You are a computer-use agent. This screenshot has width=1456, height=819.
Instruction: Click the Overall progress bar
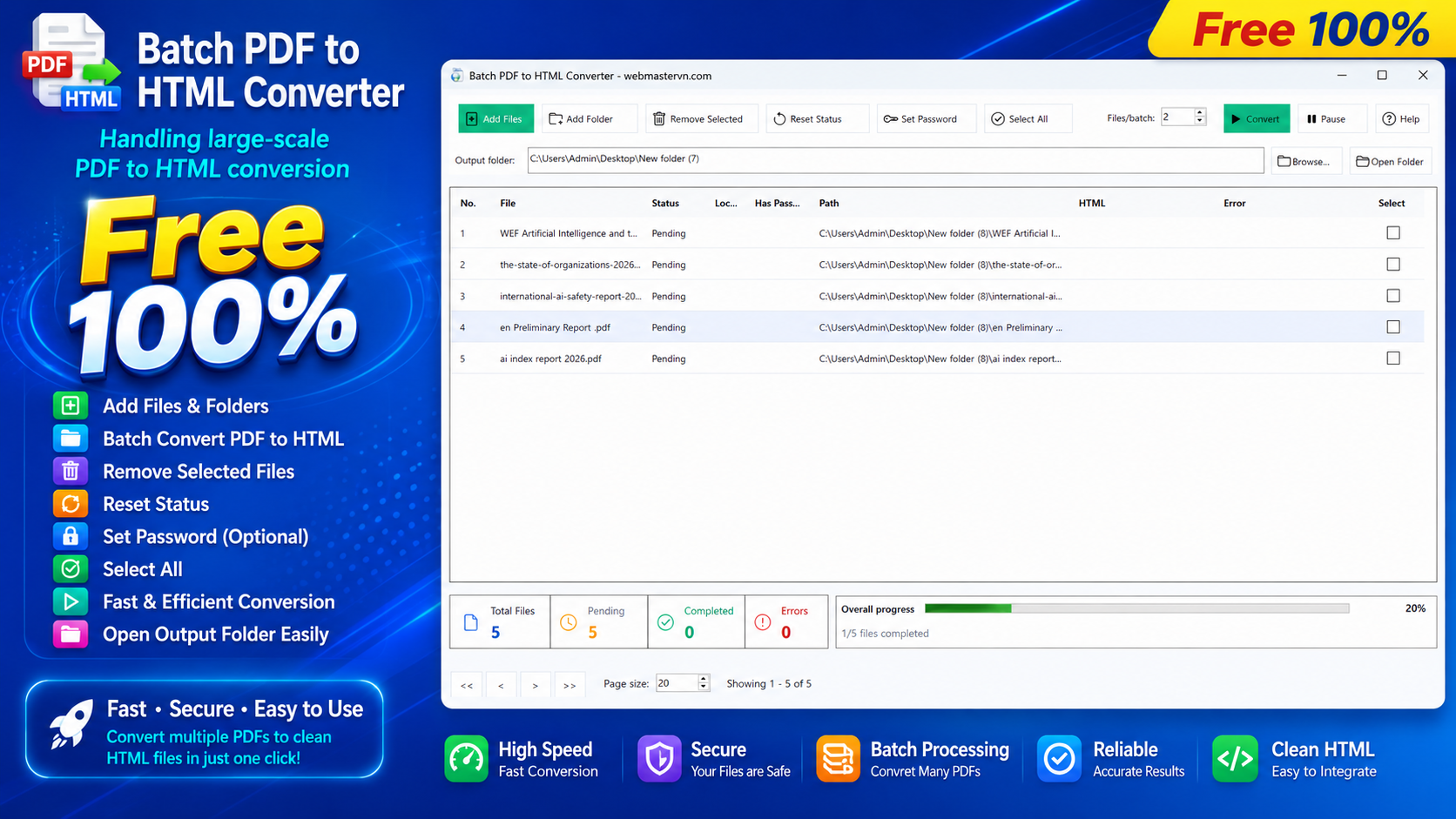[x=1136, y=608]
